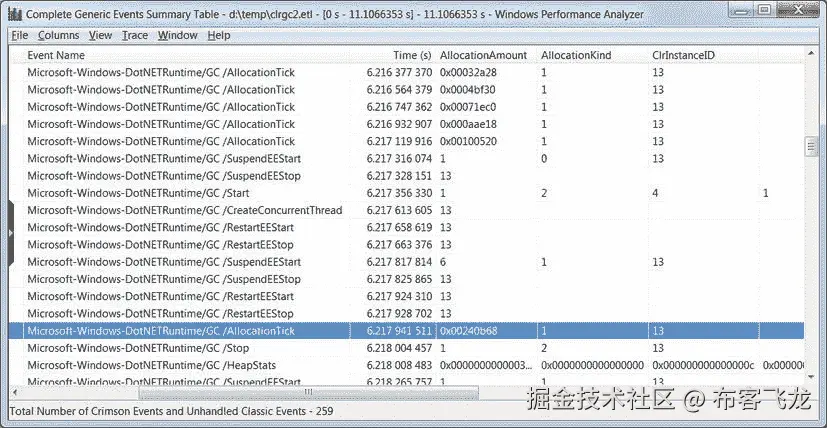Click the ClrInstanceID value 4 in the Start row
The height and width of the screenshot is (428, 827).
click(655, 193)
